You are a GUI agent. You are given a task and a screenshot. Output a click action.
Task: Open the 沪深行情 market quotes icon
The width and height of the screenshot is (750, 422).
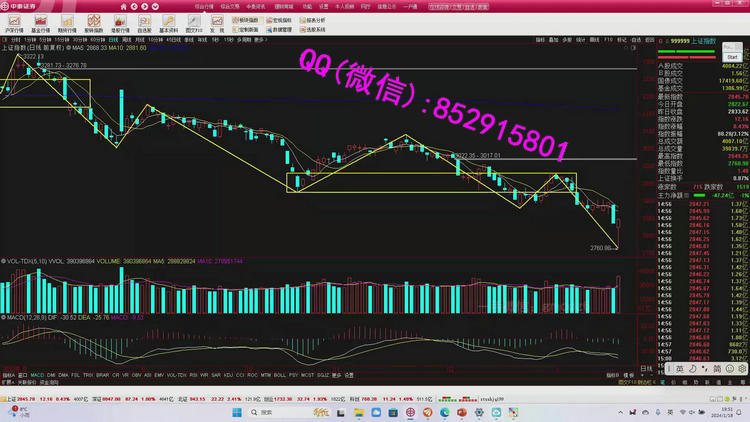click(14, 24)
